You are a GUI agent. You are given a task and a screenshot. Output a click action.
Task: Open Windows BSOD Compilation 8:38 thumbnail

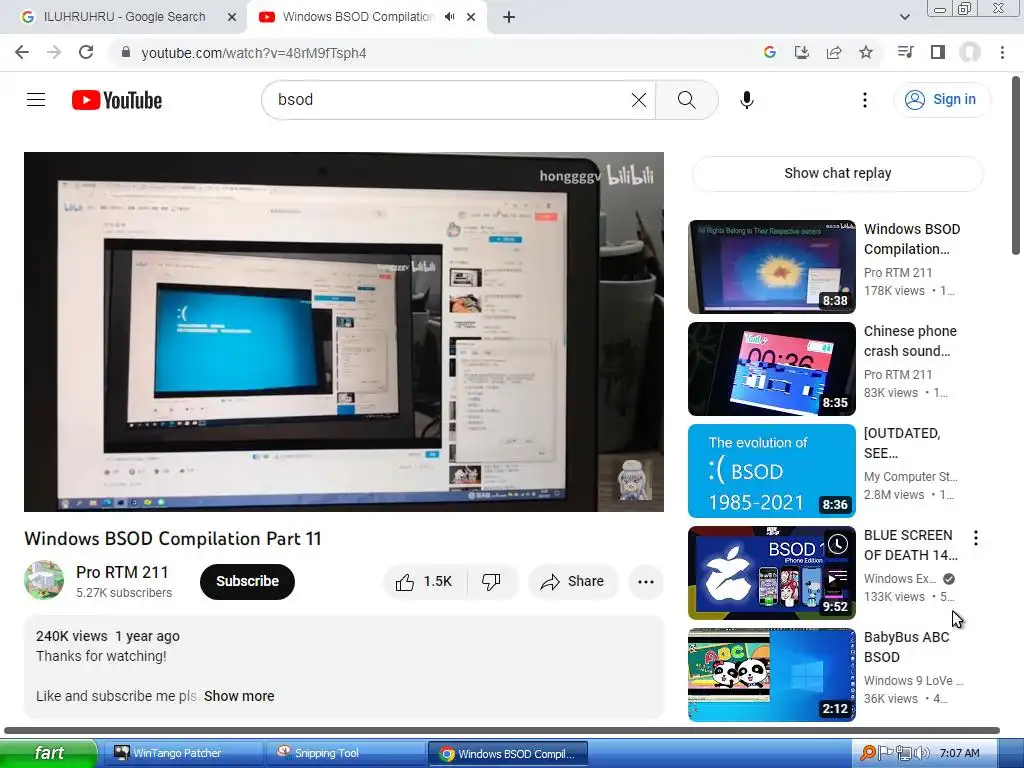pos(771,266)
